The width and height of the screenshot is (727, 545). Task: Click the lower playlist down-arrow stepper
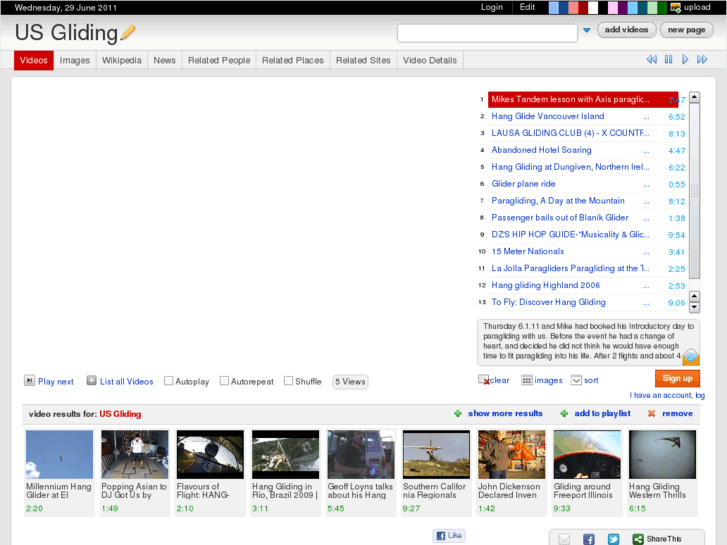click(x=694, y=307)
